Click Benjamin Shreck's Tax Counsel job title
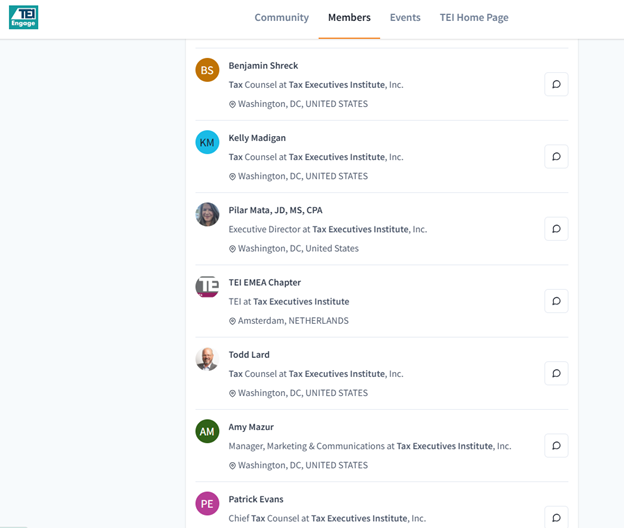624x528 pixels. pyautogui.click(x=316, y=85)
